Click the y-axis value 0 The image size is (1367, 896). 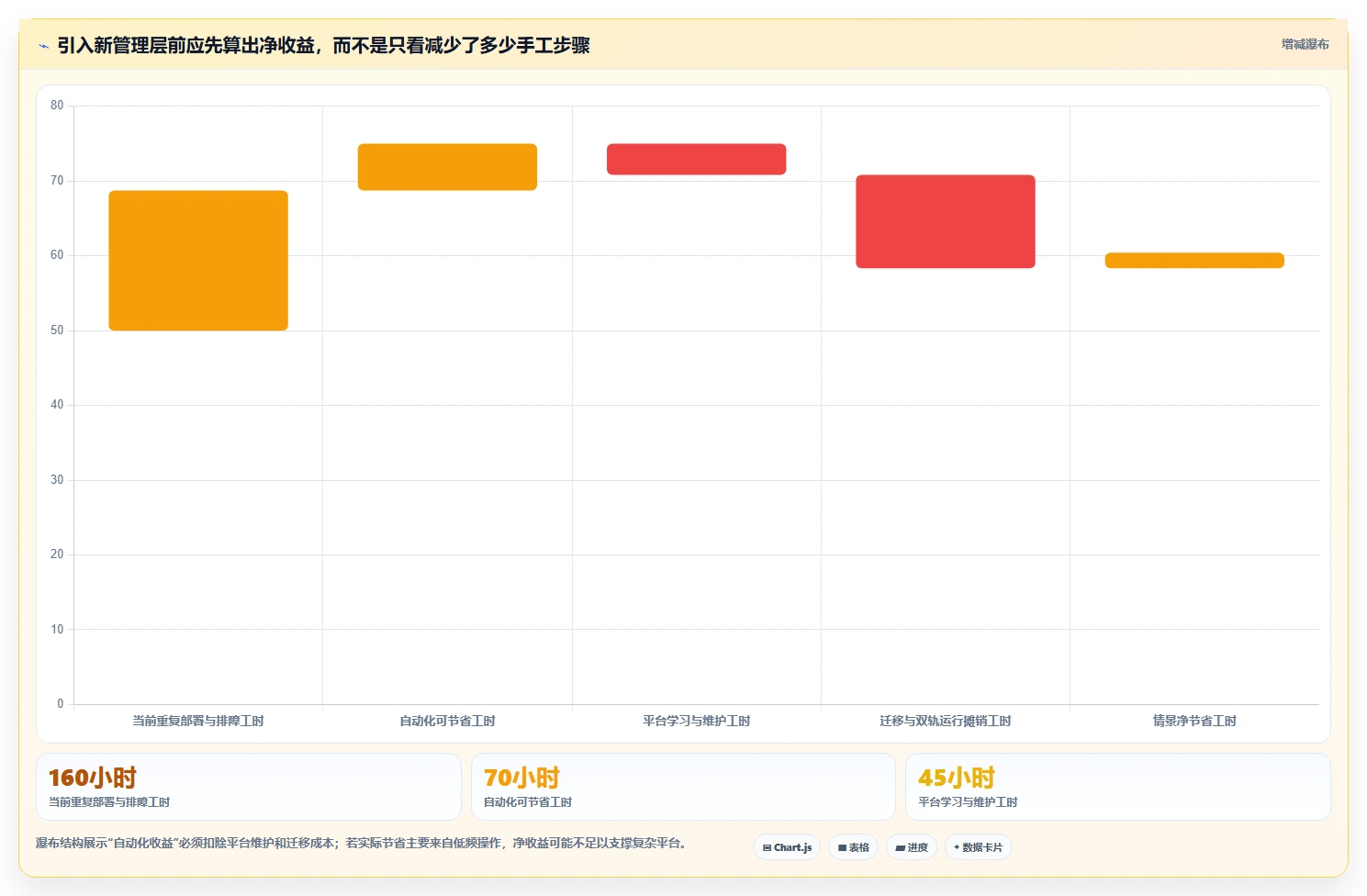tap(61, 704)
